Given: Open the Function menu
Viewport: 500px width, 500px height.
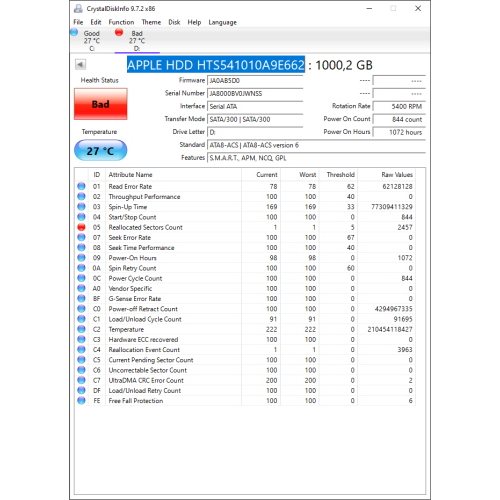Looking at the screenshot, I should click(x=121, y=22).
